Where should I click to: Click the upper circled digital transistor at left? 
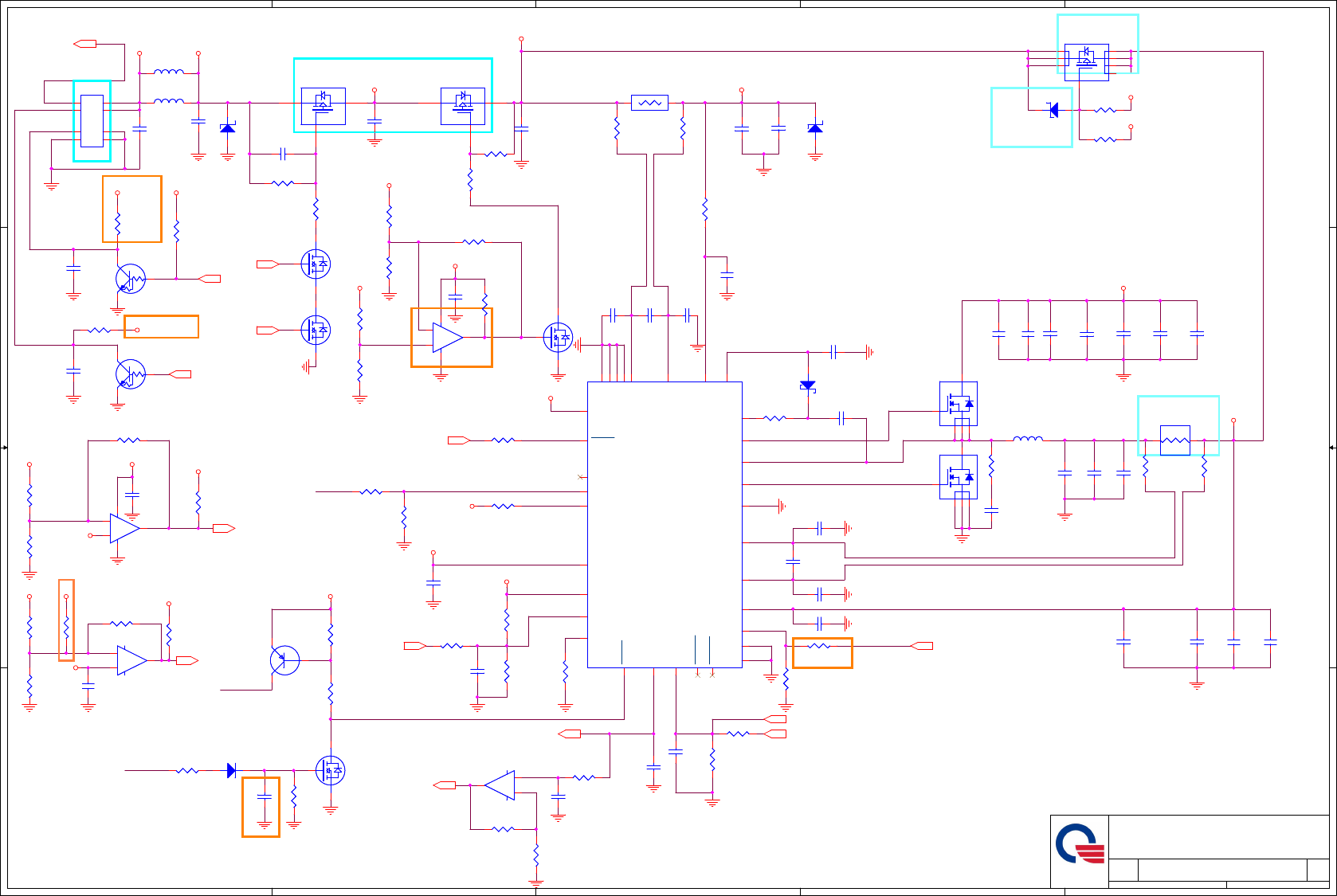(131, 279)
